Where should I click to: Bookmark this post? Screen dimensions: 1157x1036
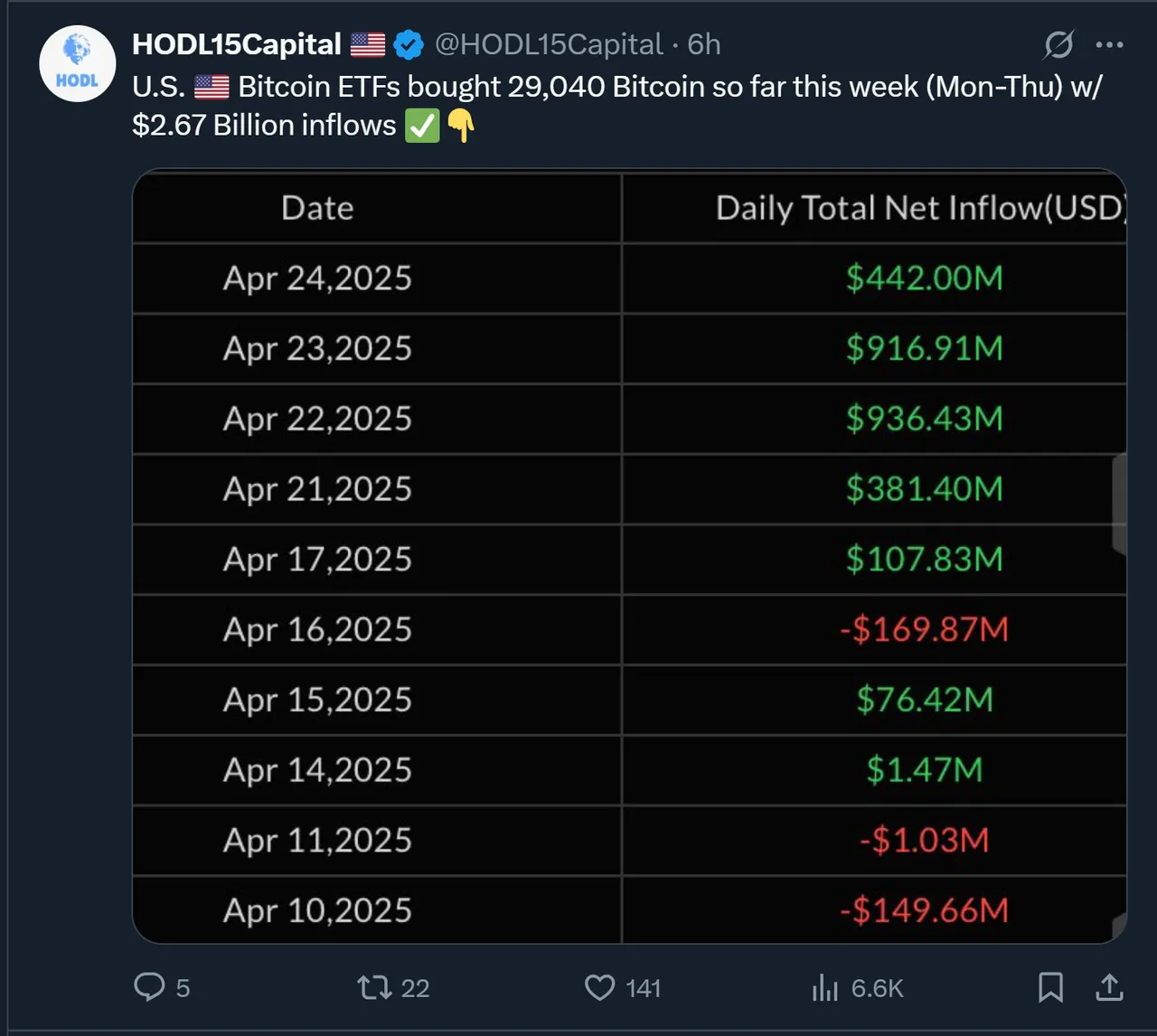(1050, 987)
